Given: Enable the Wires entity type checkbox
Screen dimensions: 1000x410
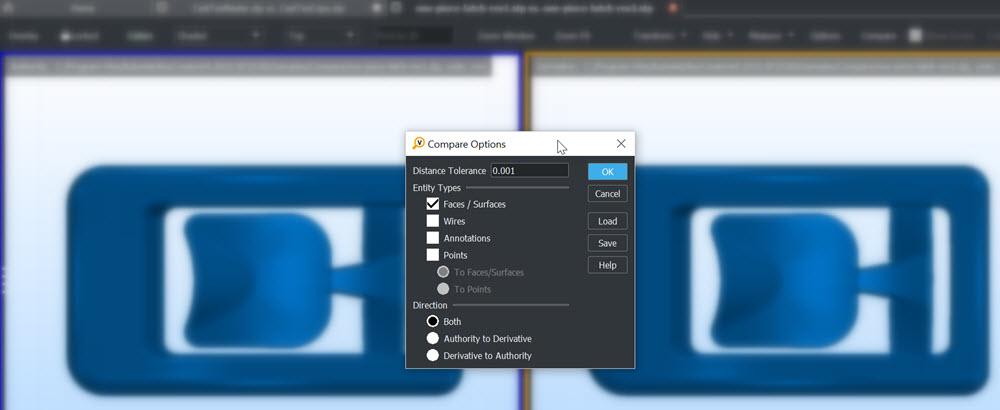Looking at the screenshot, I should coord(433,221).
